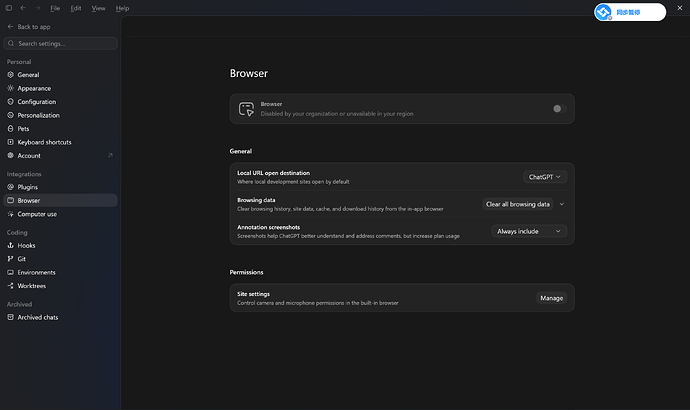Click Back to app link
The width and height of the screenshot is (690, 410).
[x=29, y=27]
